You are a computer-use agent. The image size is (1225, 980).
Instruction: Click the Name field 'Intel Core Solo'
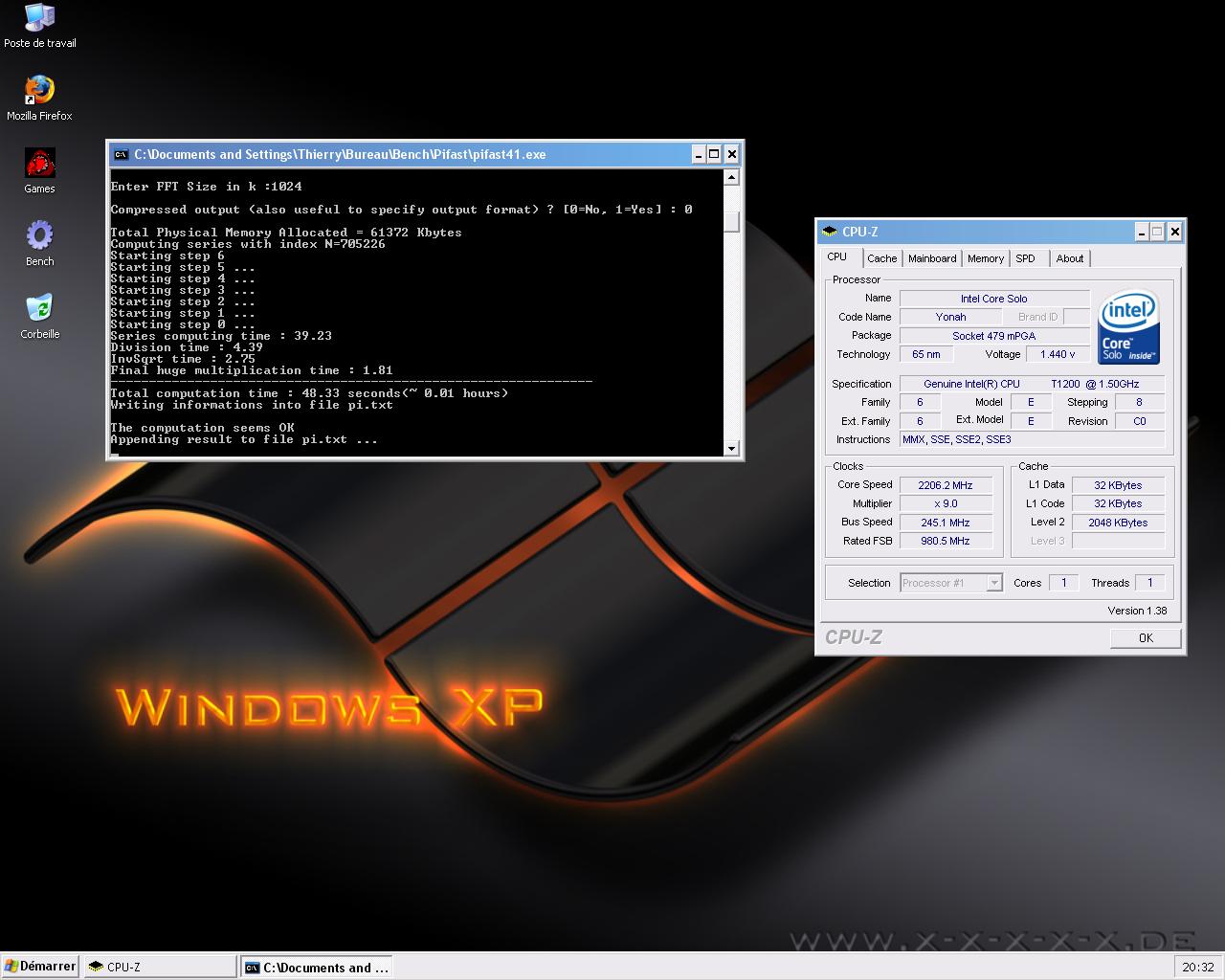tap(994, 299)
